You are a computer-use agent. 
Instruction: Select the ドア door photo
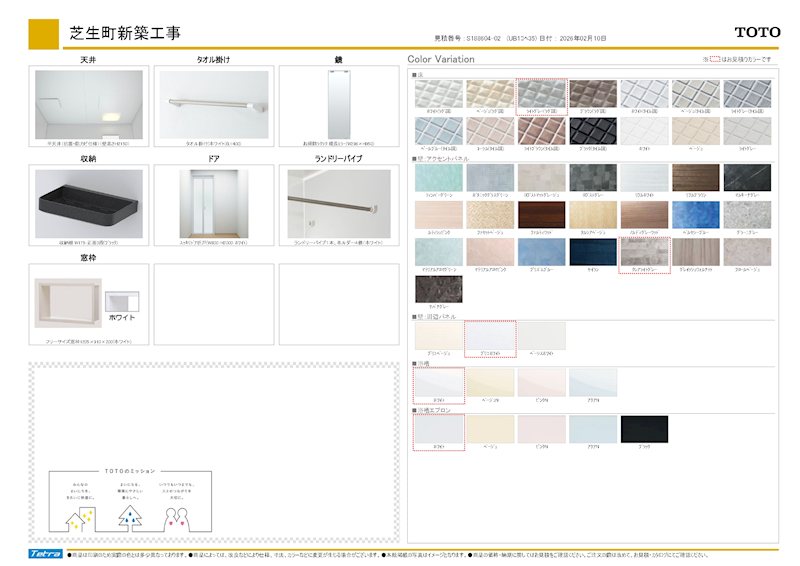pyautogui.click(x=213, y=202)
